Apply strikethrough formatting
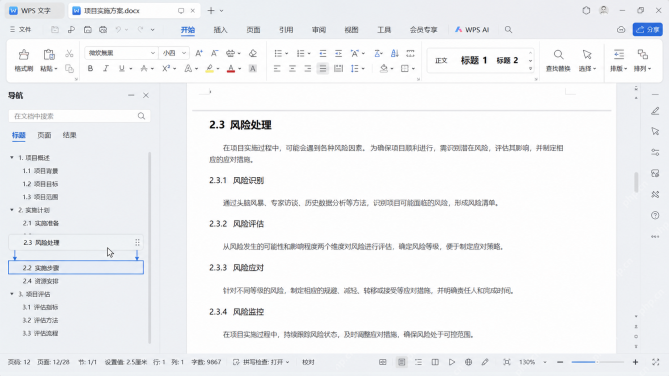 pos(144,68)
